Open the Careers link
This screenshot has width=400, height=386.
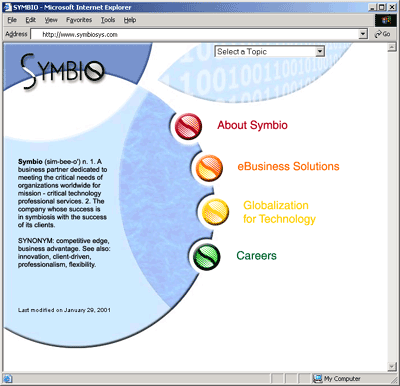click(x=256, y=256)
